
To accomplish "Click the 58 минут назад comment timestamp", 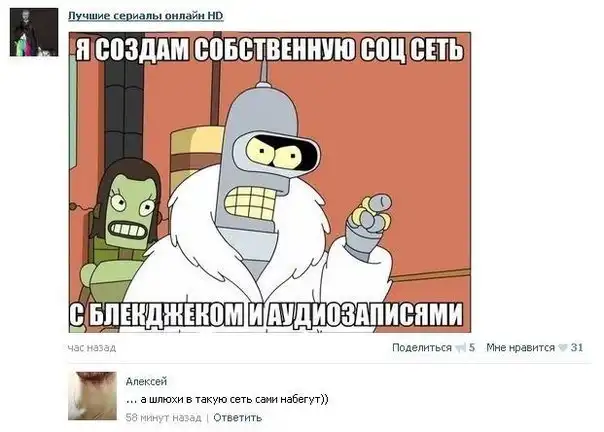I will pos(163,418).
